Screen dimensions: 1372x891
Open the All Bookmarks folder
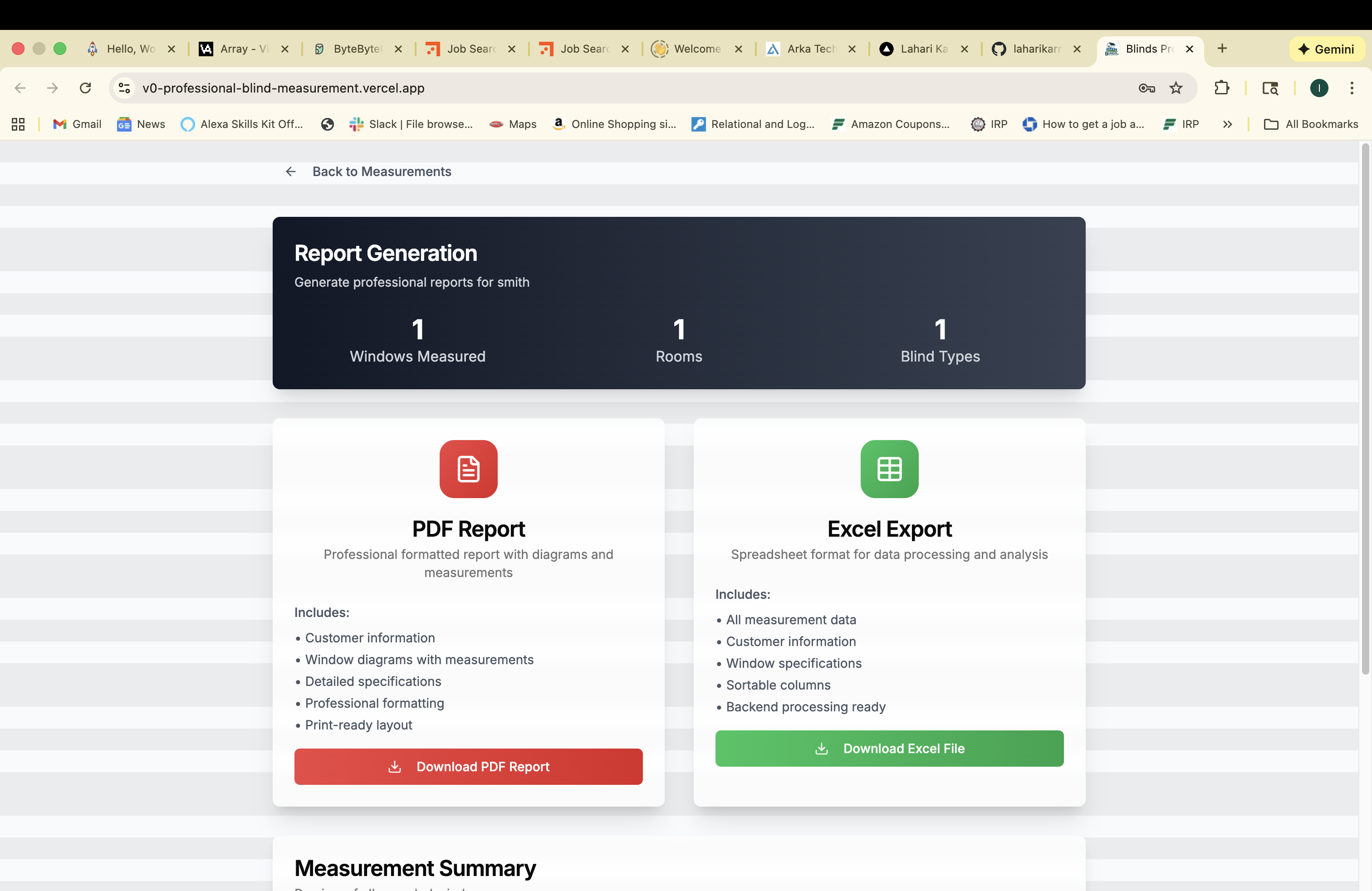[1311, 124]
